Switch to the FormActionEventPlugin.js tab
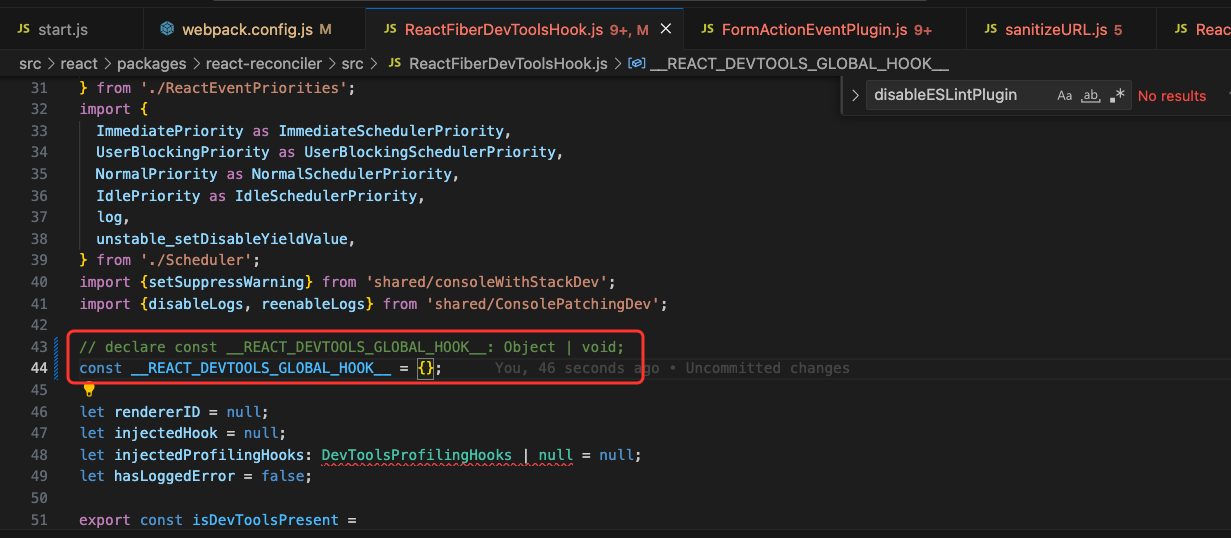The image size is (1231, 538). tap(816, 30)
